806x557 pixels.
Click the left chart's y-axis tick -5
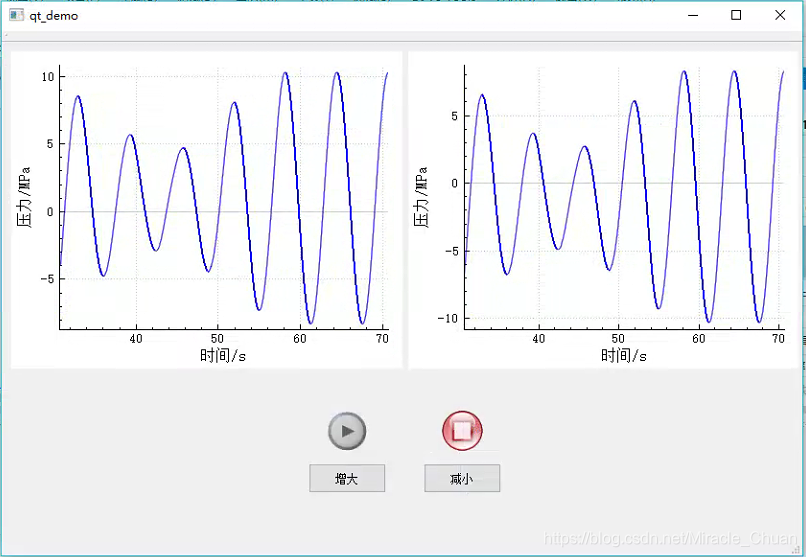47,279
